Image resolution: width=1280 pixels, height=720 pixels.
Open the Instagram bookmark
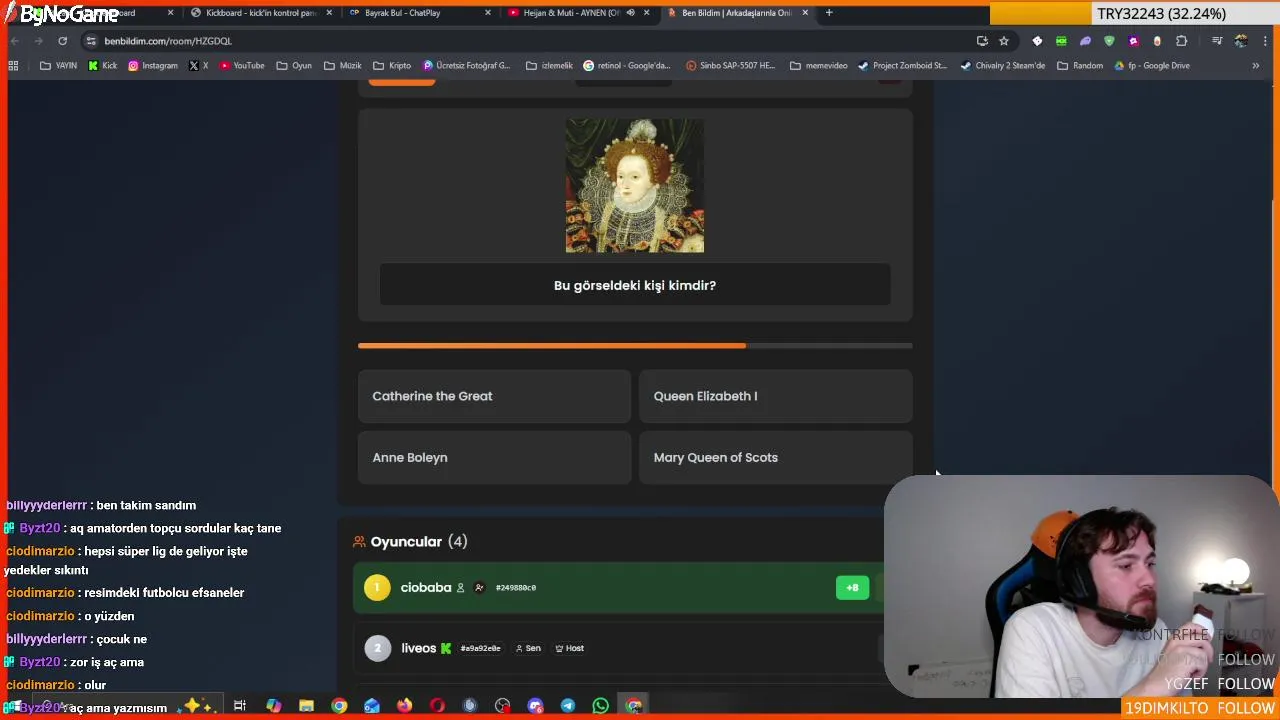click(x=153, y=66)
